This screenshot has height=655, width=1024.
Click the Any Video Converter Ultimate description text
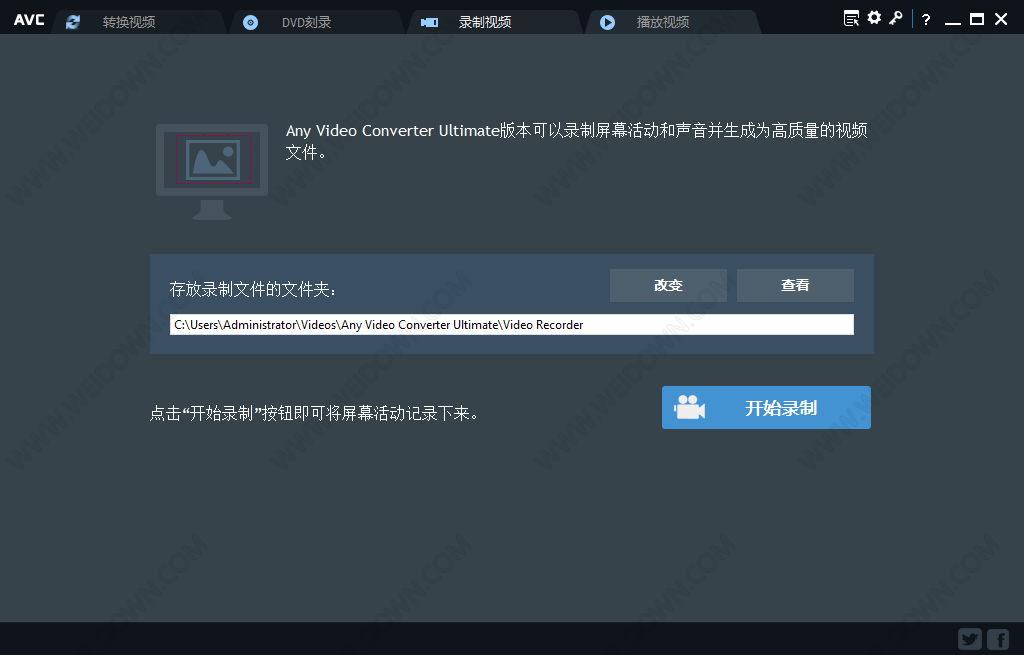577,141
